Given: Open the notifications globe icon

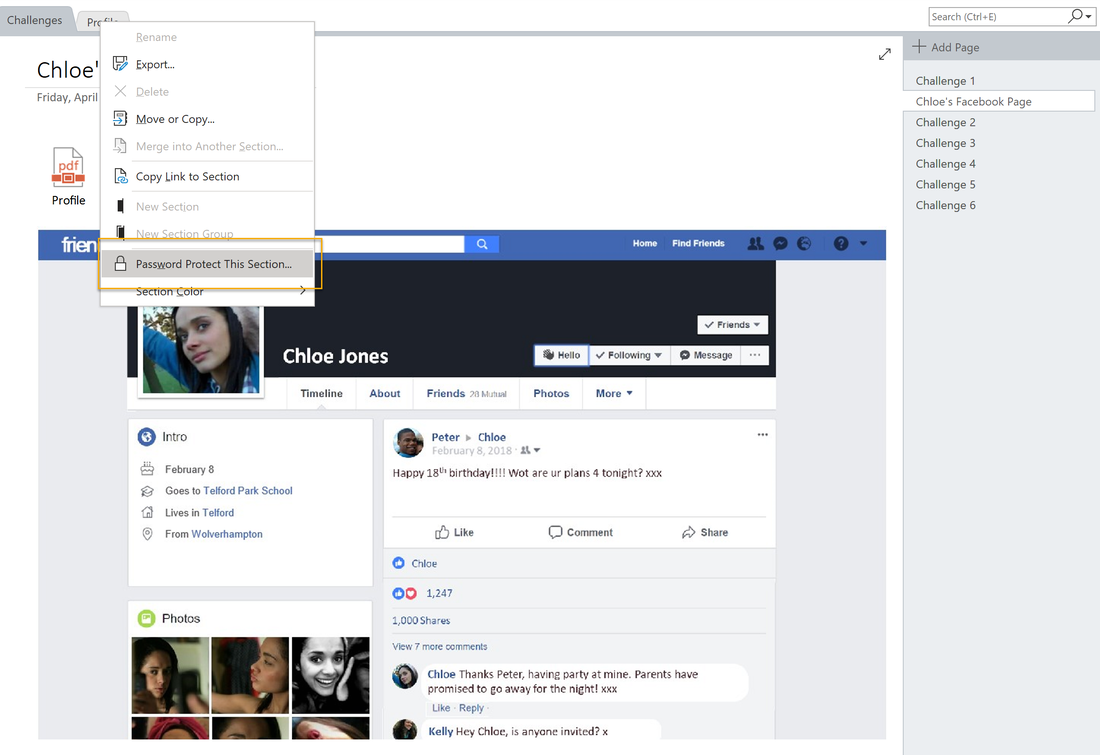Looking at the screenshot, I should point(804,243).
